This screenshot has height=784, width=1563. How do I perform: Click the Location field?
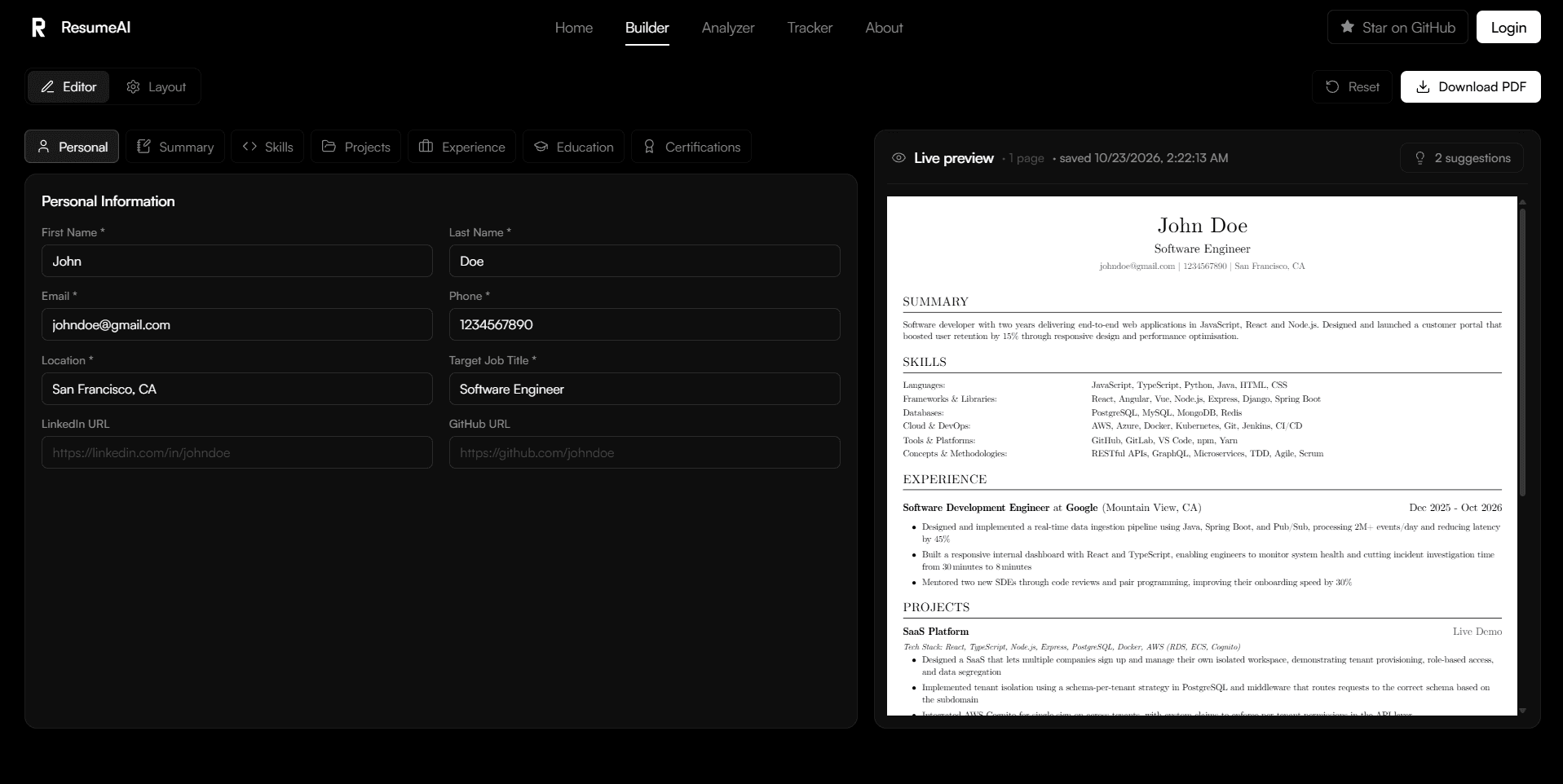(237, 389)
